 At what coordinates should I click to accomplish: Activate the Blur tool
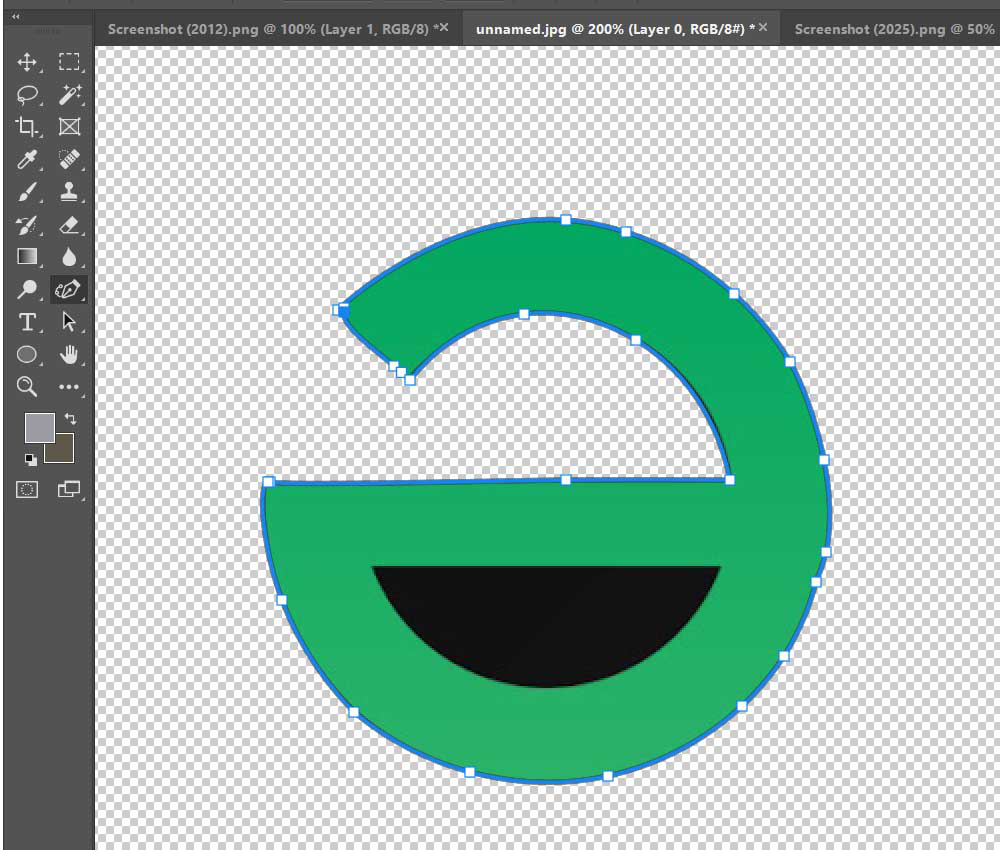tap(69, 256)
